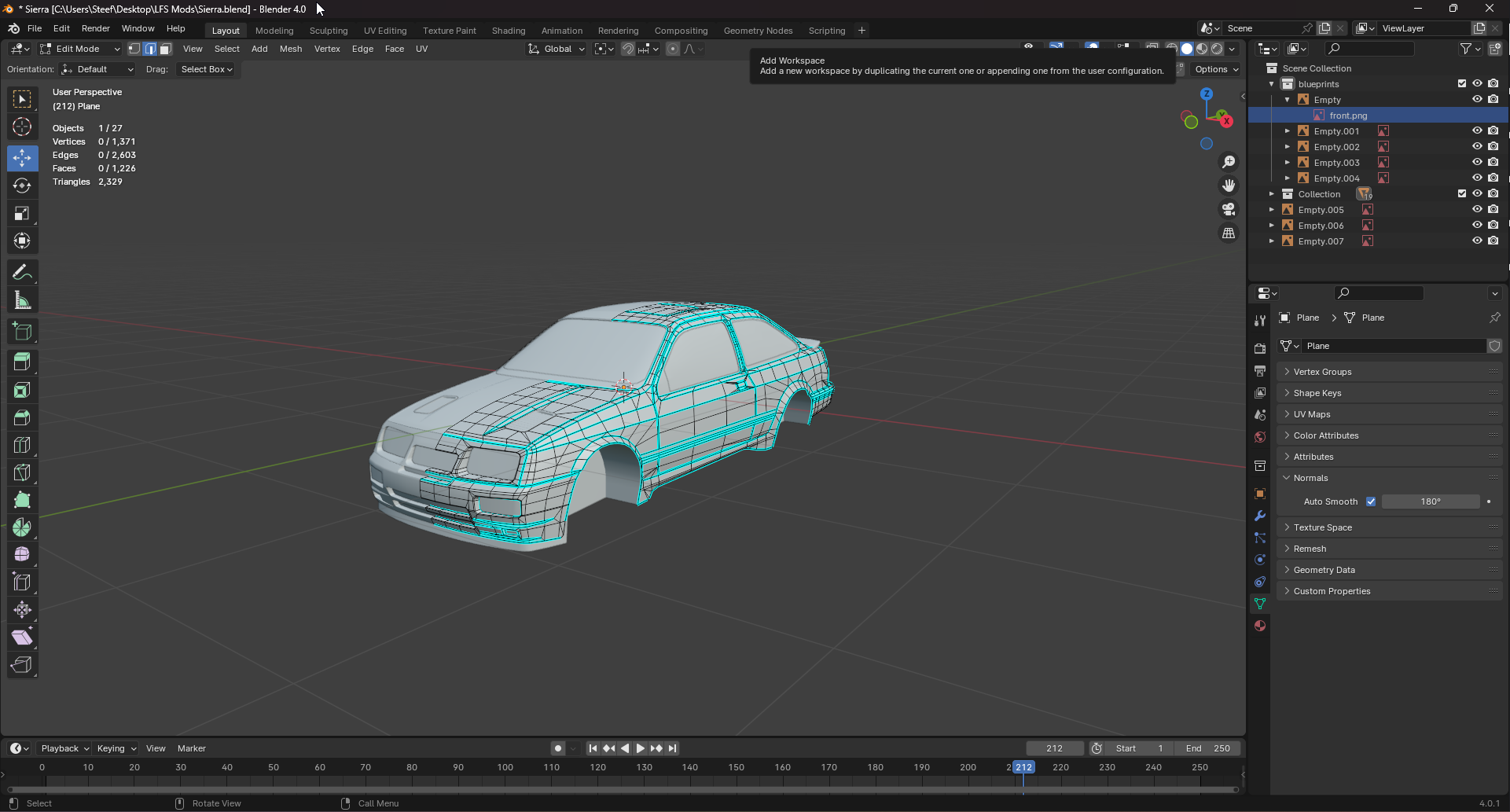The image size is (1510, 812).
Task: Expand the Vertex Groups panel
Action: coord(1322,372)
